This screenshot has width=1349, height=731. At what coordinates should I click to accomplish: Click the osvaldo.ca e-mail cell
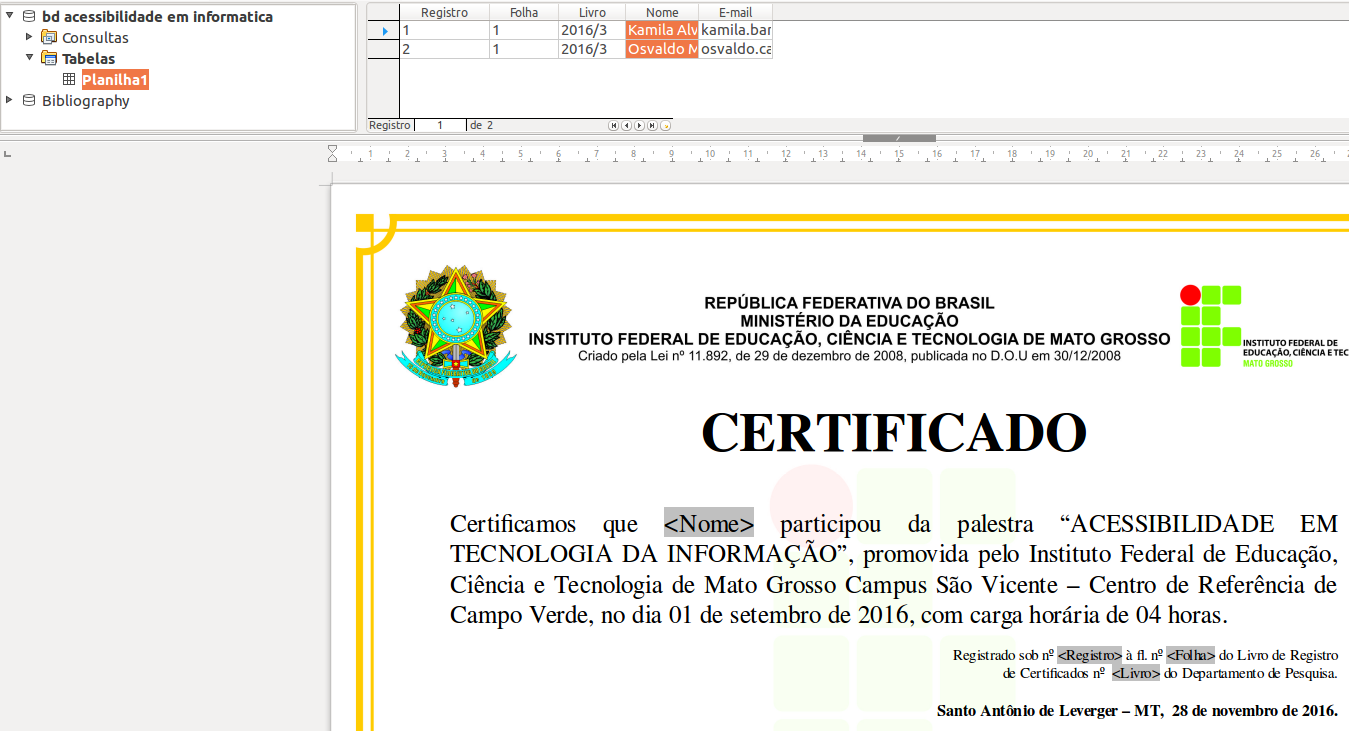click(x=735, y=49)
